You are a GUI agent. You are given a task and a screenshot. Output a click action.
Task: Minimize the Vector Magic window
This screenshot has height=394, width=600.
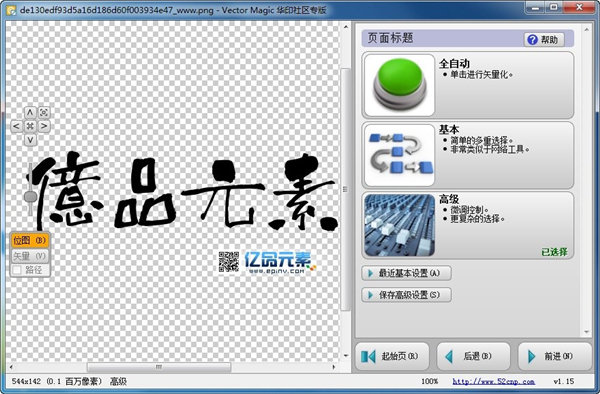point(535,7)
